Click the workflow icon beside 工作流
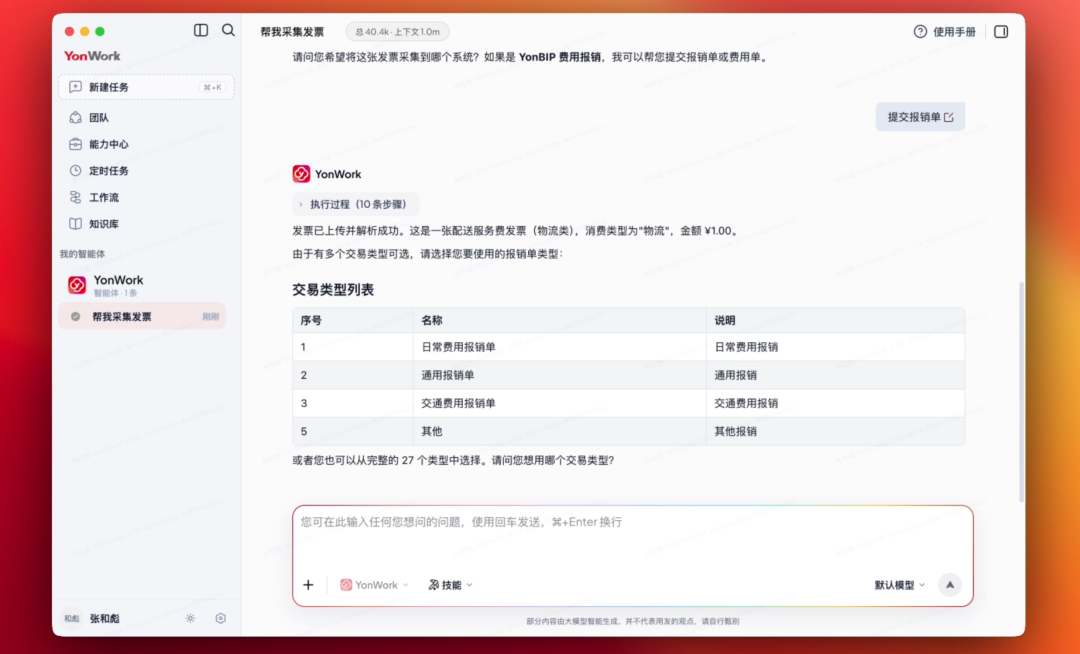This screenshot has width=1080, height=654. coord(75,198)
